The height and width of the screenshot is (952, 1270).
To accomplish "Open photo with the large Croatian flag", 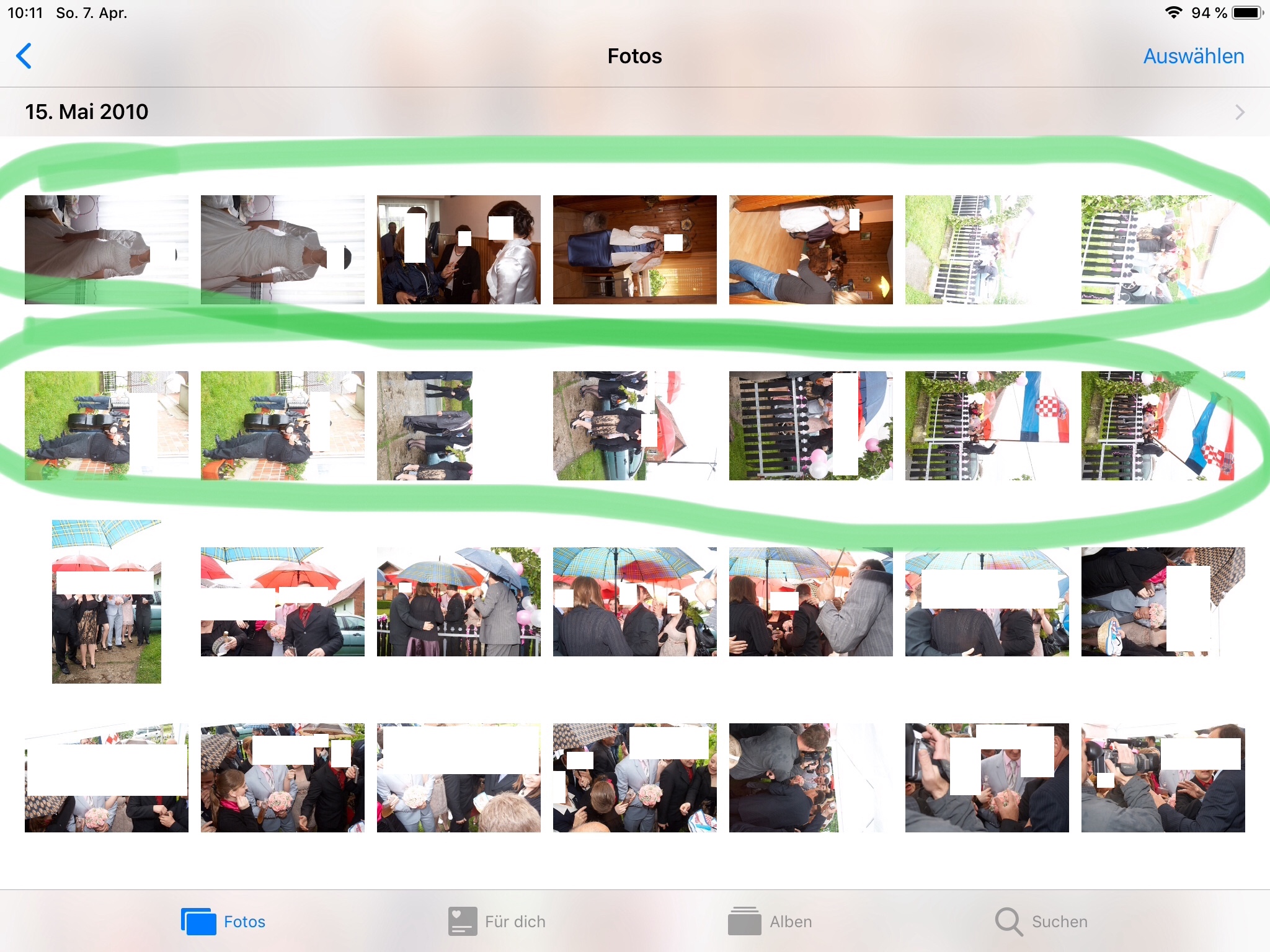I will point(987,426).
